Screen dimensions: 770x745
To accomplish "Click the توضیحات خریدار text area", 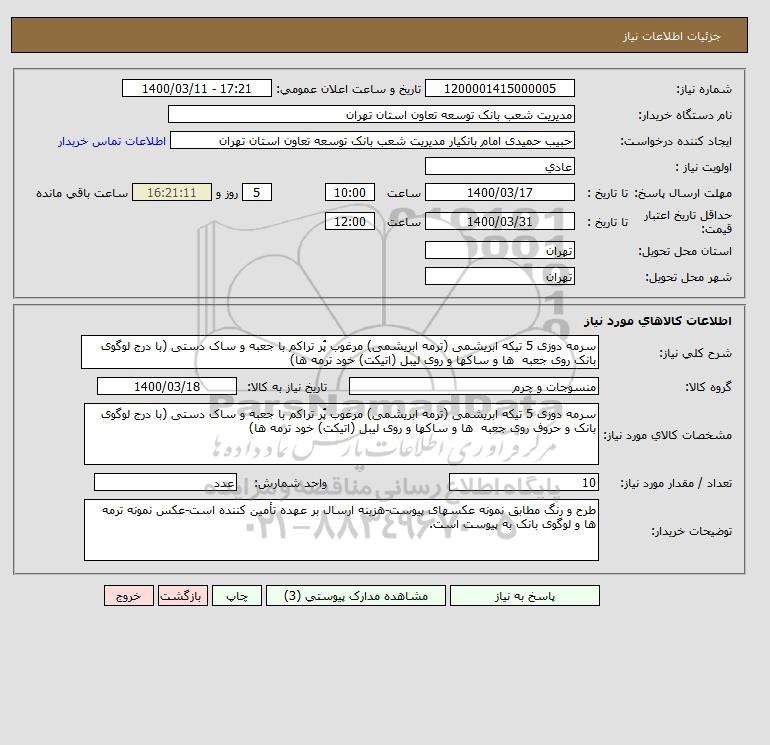I will click(341, 530).
